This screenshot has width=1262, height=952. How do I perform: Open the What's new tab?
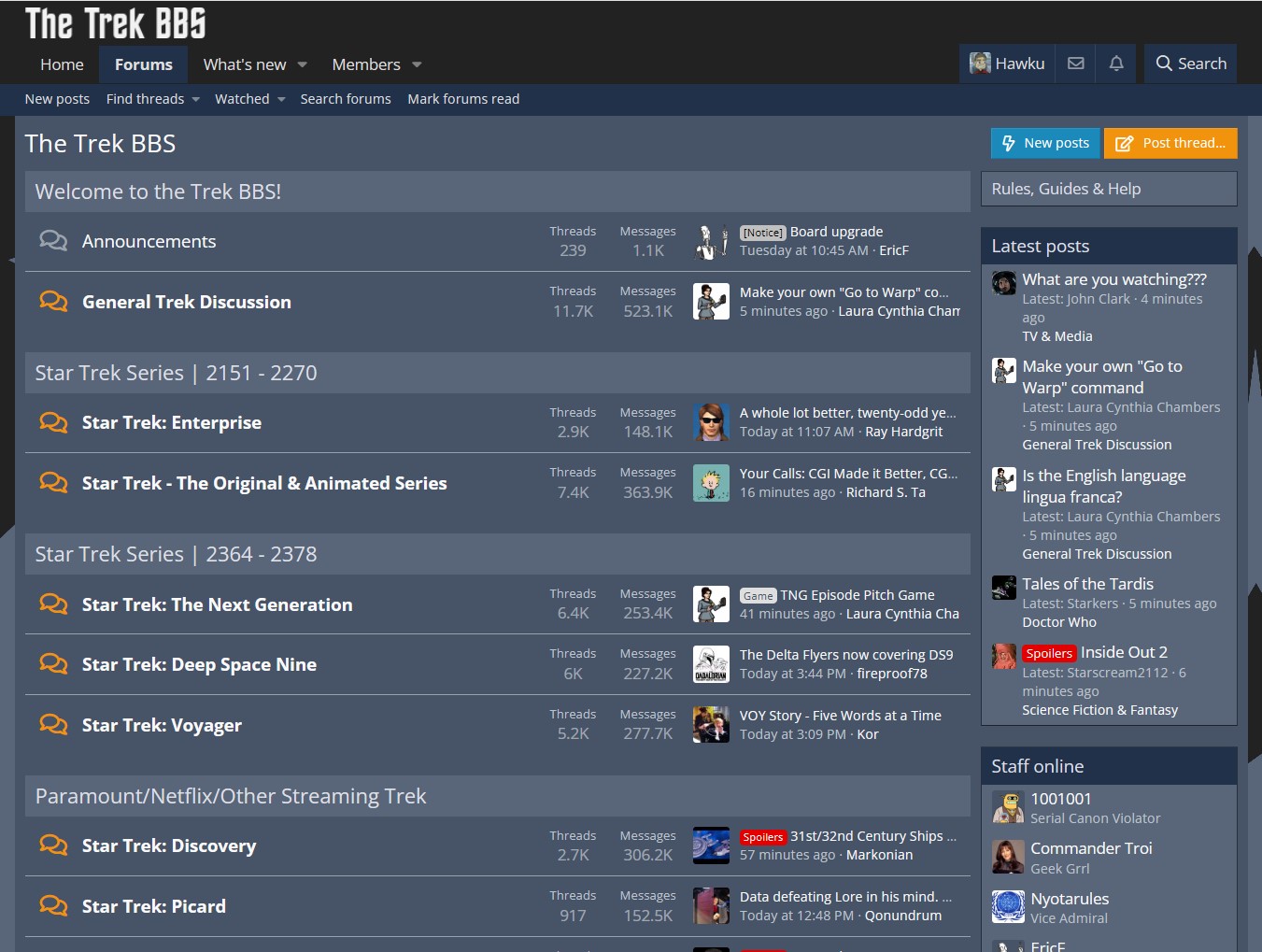pyautogui.click(x=245, y=64)
